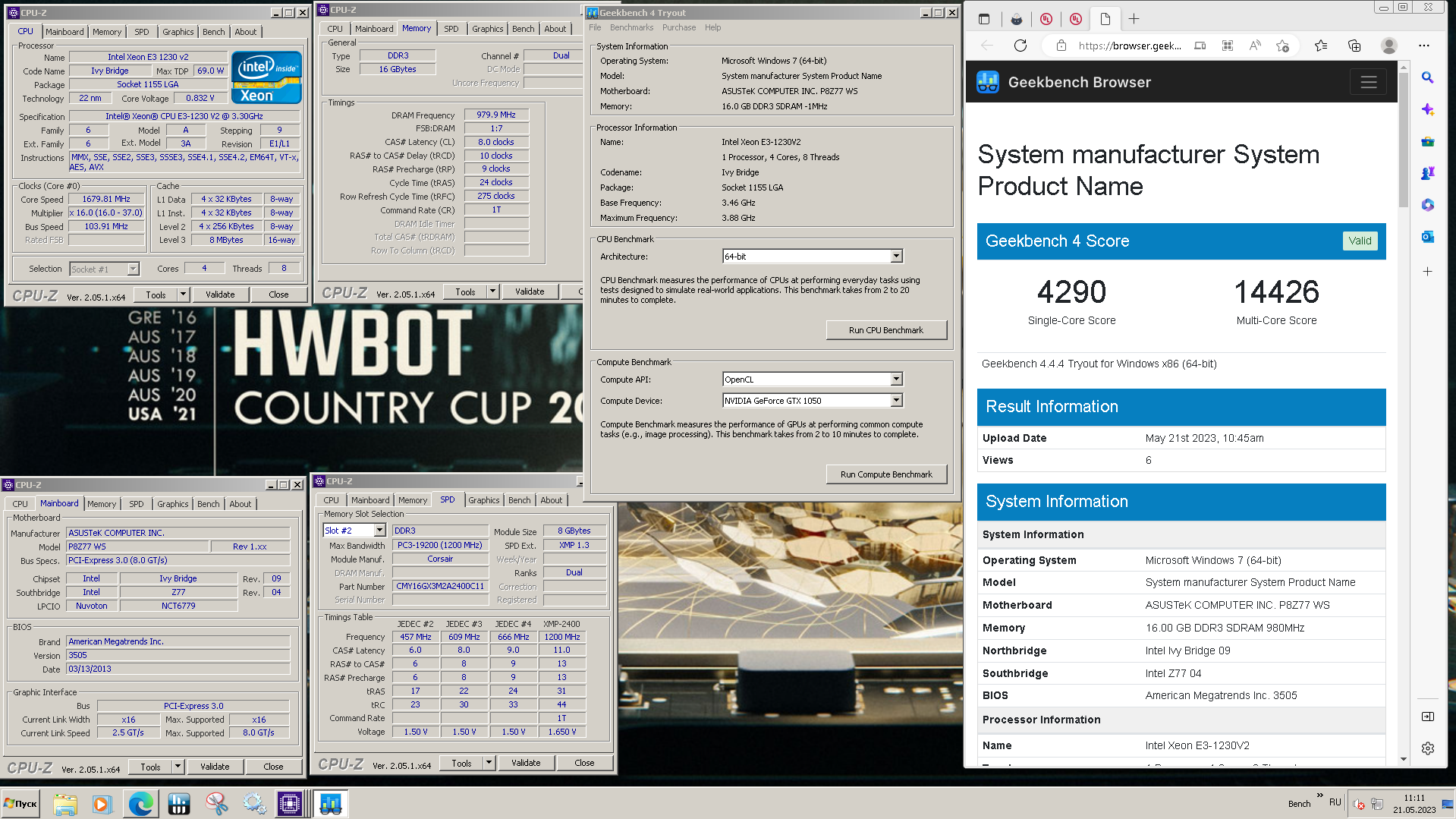Screen dimensions: 1456x819
Task: Expand the Architecture 64-bit dropdown
Action: (896, 257)
